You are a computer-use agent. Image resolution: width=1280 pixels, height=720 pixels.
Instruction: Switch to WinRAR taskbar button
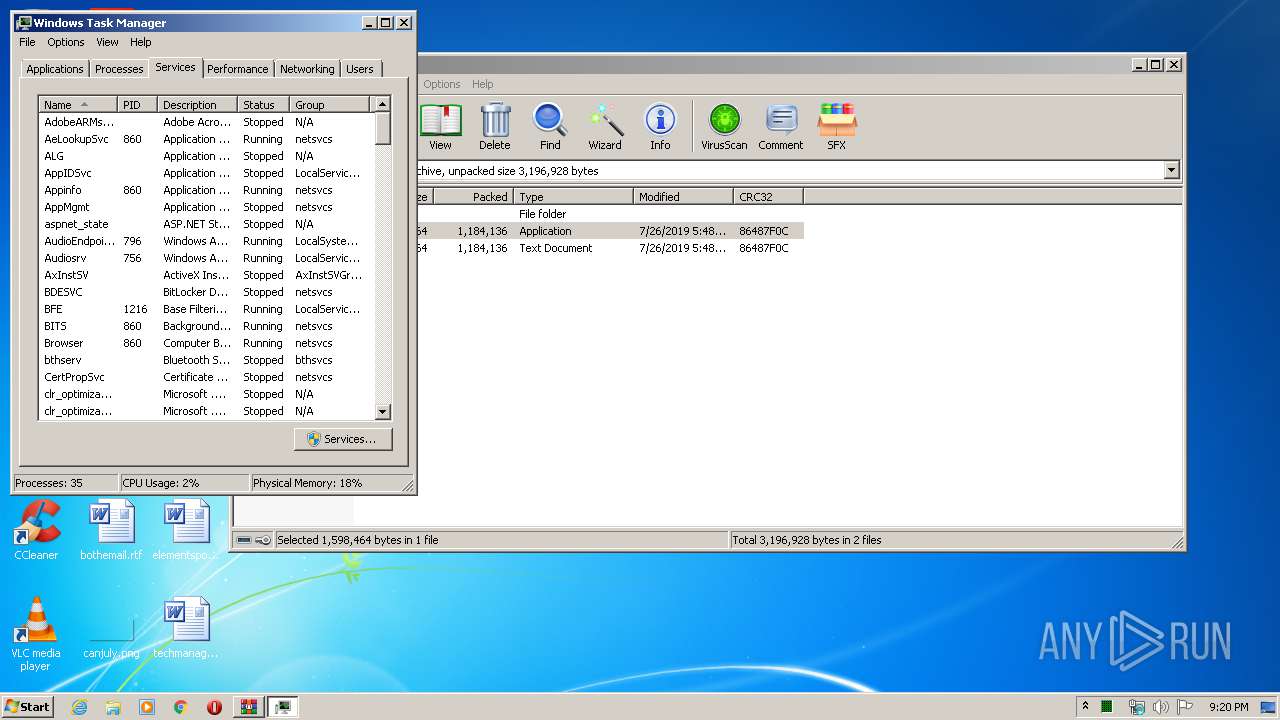click(x=248, y=706)
